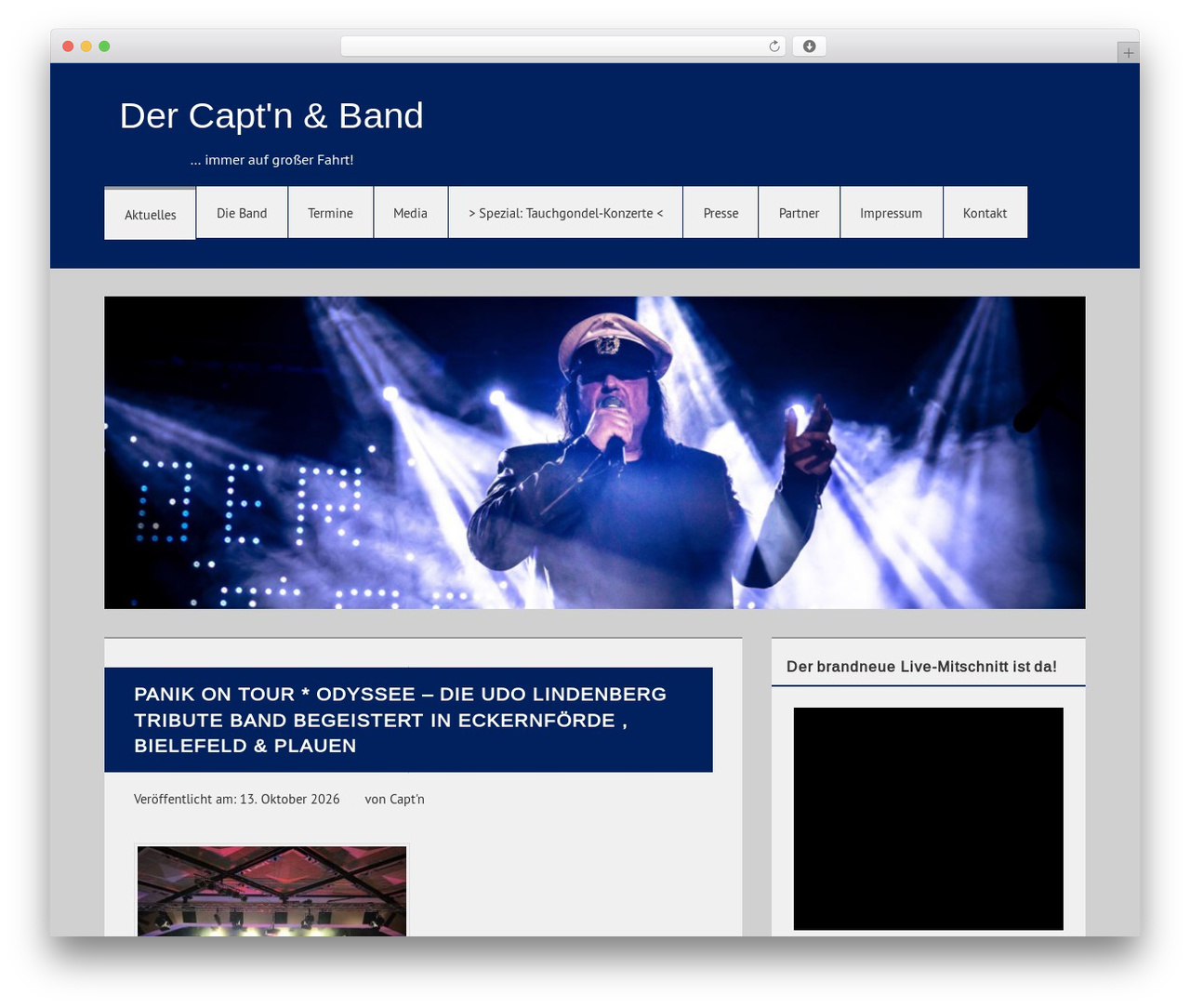This screenshot has height=1008, width=1190.
Task: Close the browser window with red button
Action: 68,46
